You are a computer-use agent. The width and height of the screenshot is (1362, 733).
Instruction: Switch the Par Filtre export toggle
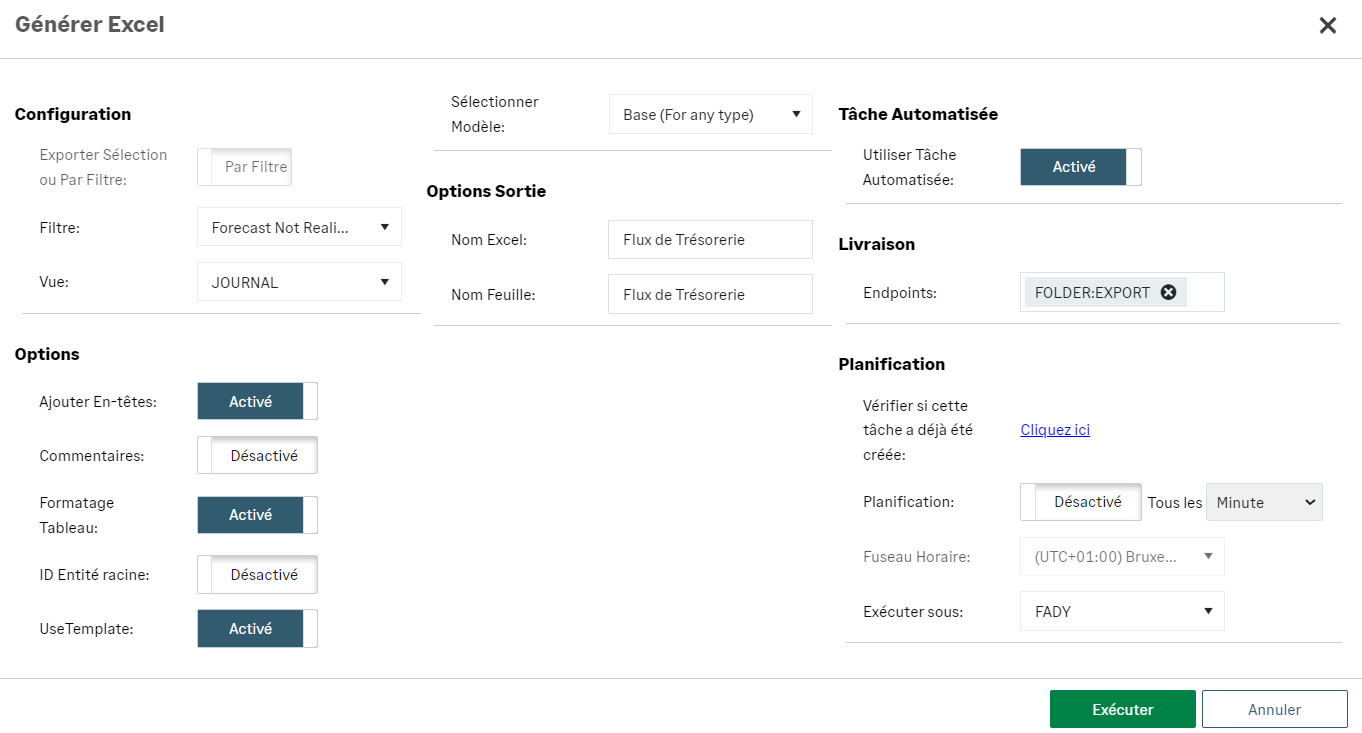tap(244, 167)
